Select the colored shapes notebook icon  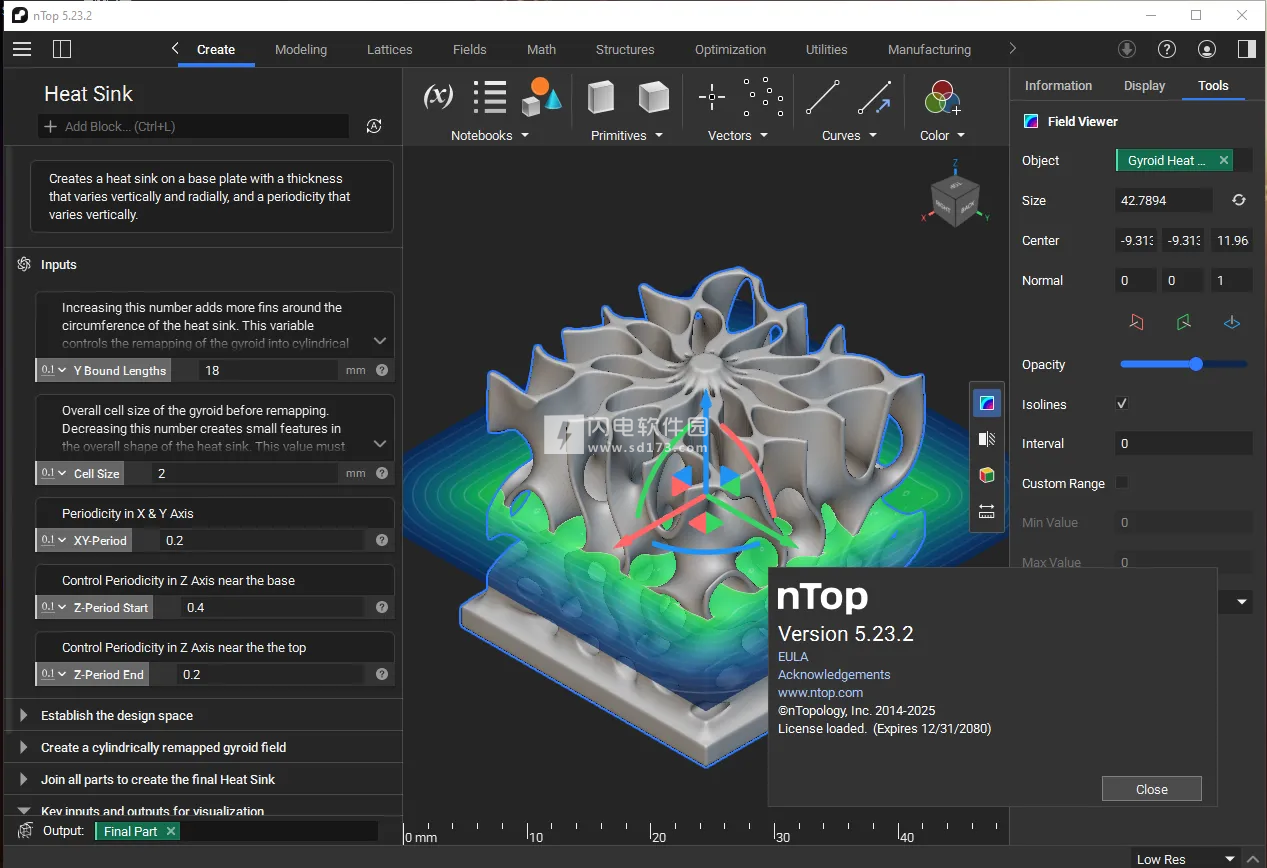point(541,97)
